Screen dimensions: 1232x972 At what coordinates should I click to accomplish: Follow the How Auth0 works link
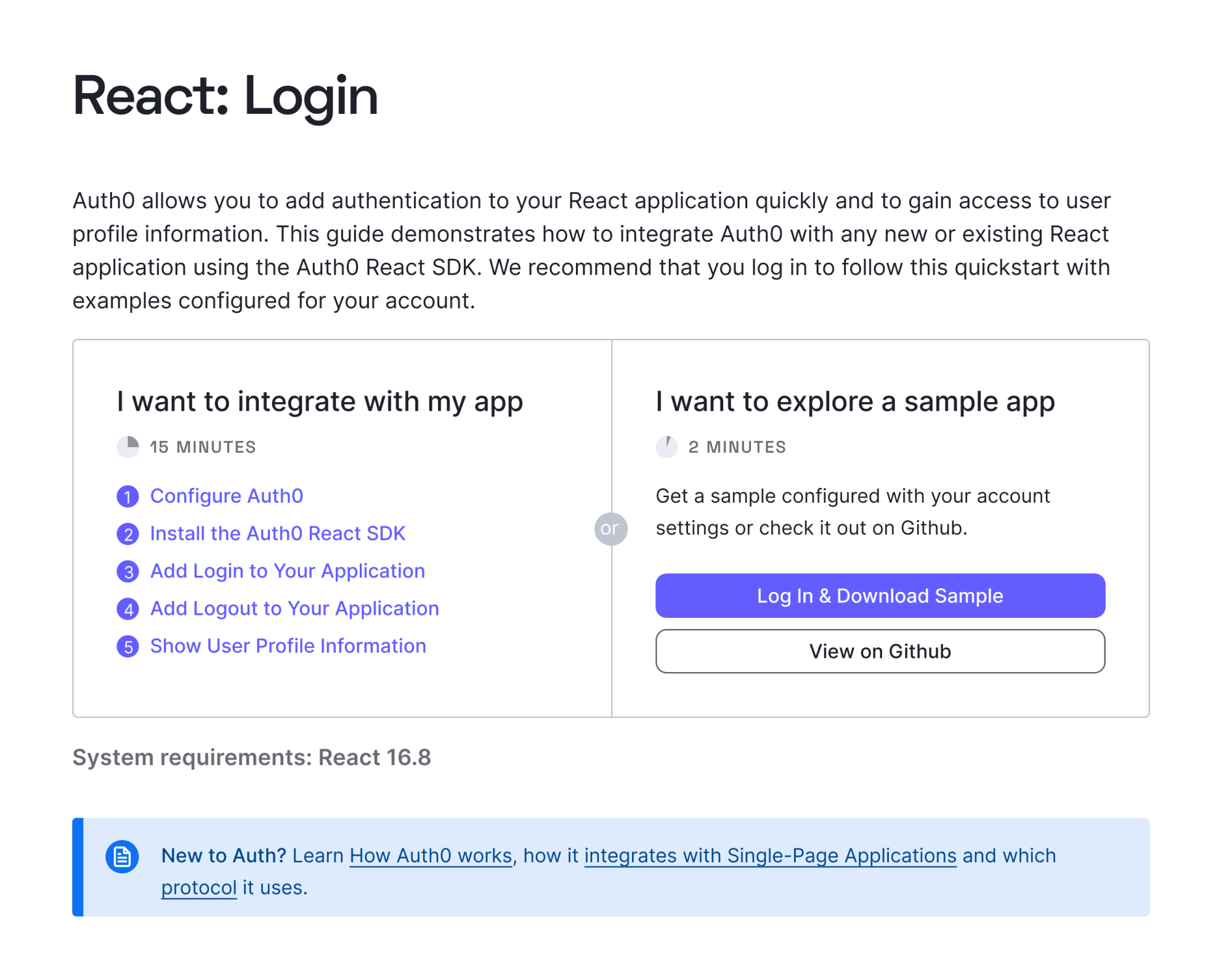tap(431, 856)
